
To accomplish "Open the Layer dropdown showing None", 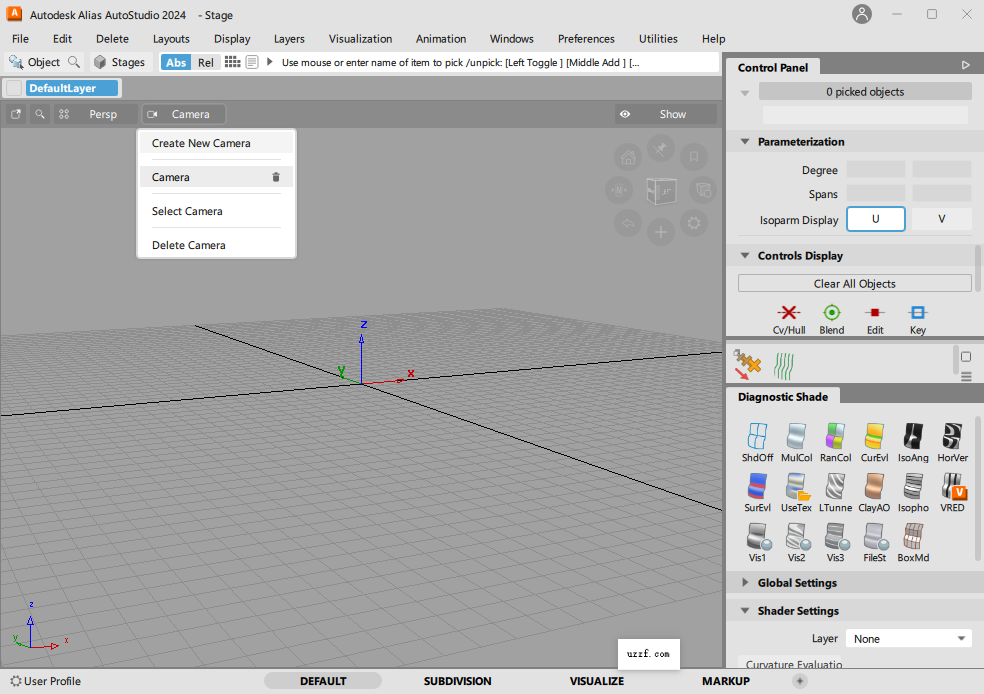I will click(907, 637).
